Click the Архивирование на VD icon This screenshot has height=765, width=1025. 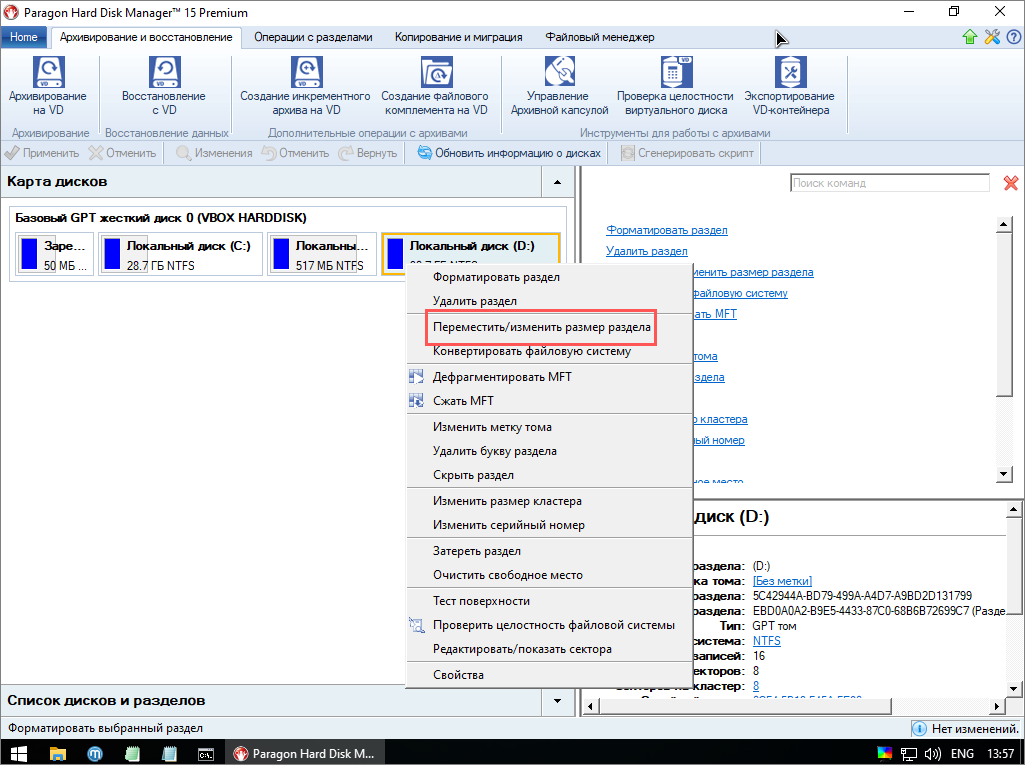[x=48, y=72]
